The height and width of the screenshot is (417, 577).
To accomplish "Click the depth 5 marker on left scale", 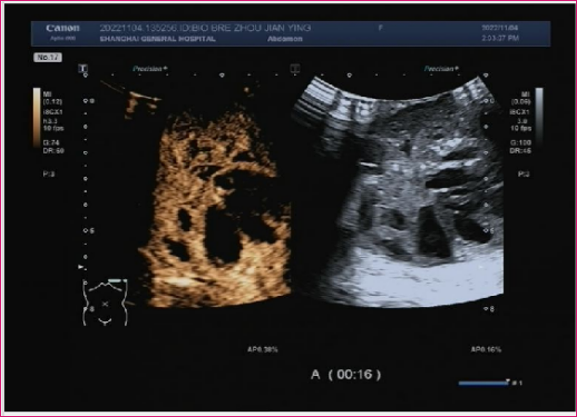I will tap(89, 230).
